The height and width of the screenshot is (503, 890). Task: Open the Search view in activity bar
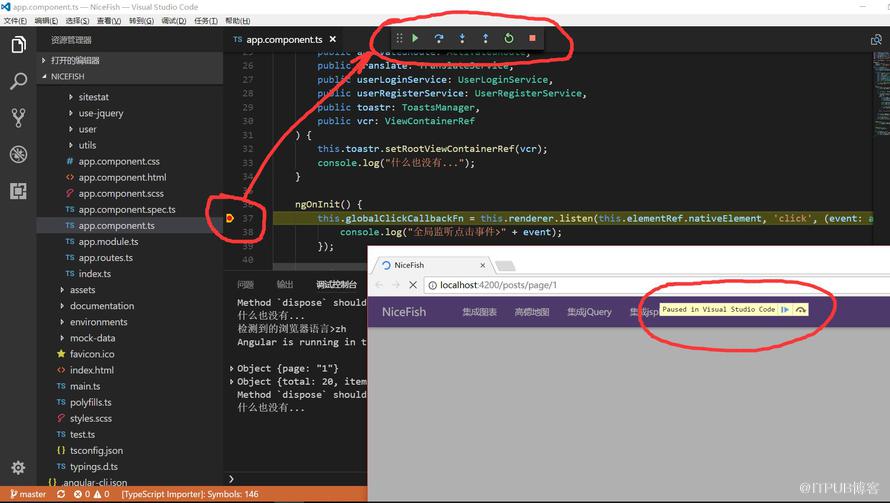tap(18, 81)
